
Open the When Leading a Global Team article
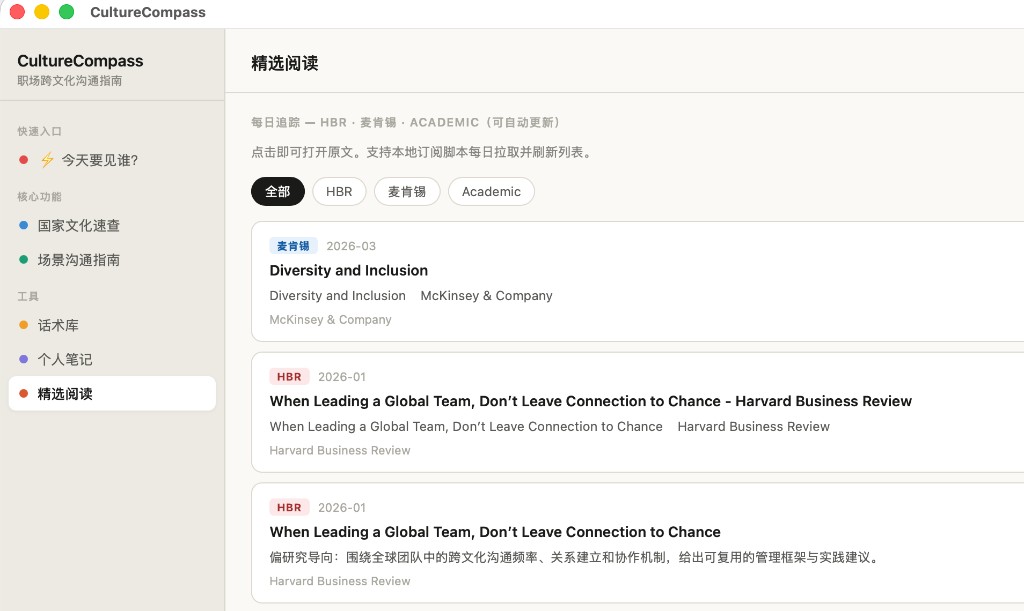[590, 401]
